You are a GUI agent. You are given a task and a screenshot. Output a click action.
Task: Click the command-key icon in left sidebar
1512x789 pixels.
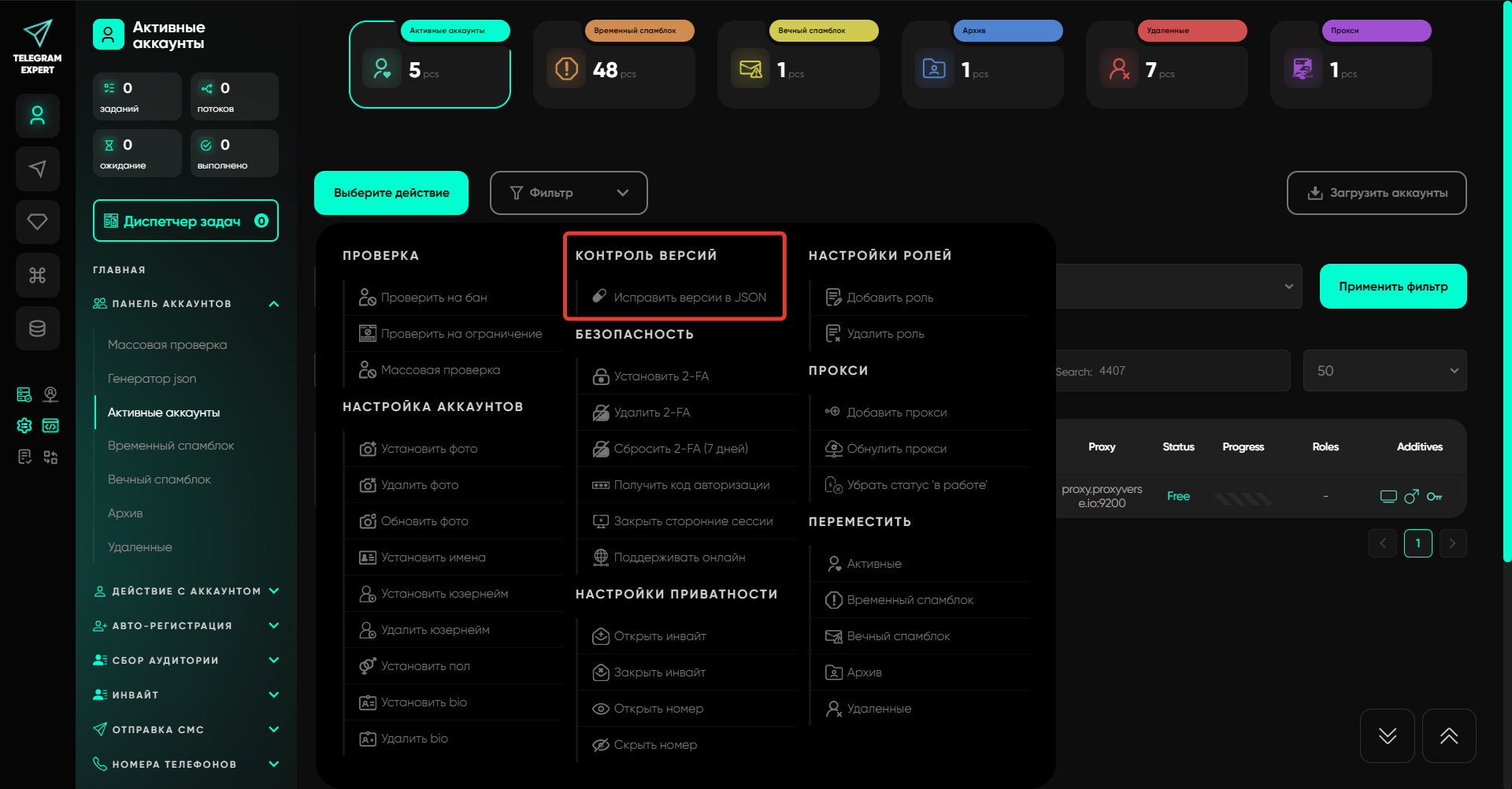(x=38, y=276)
